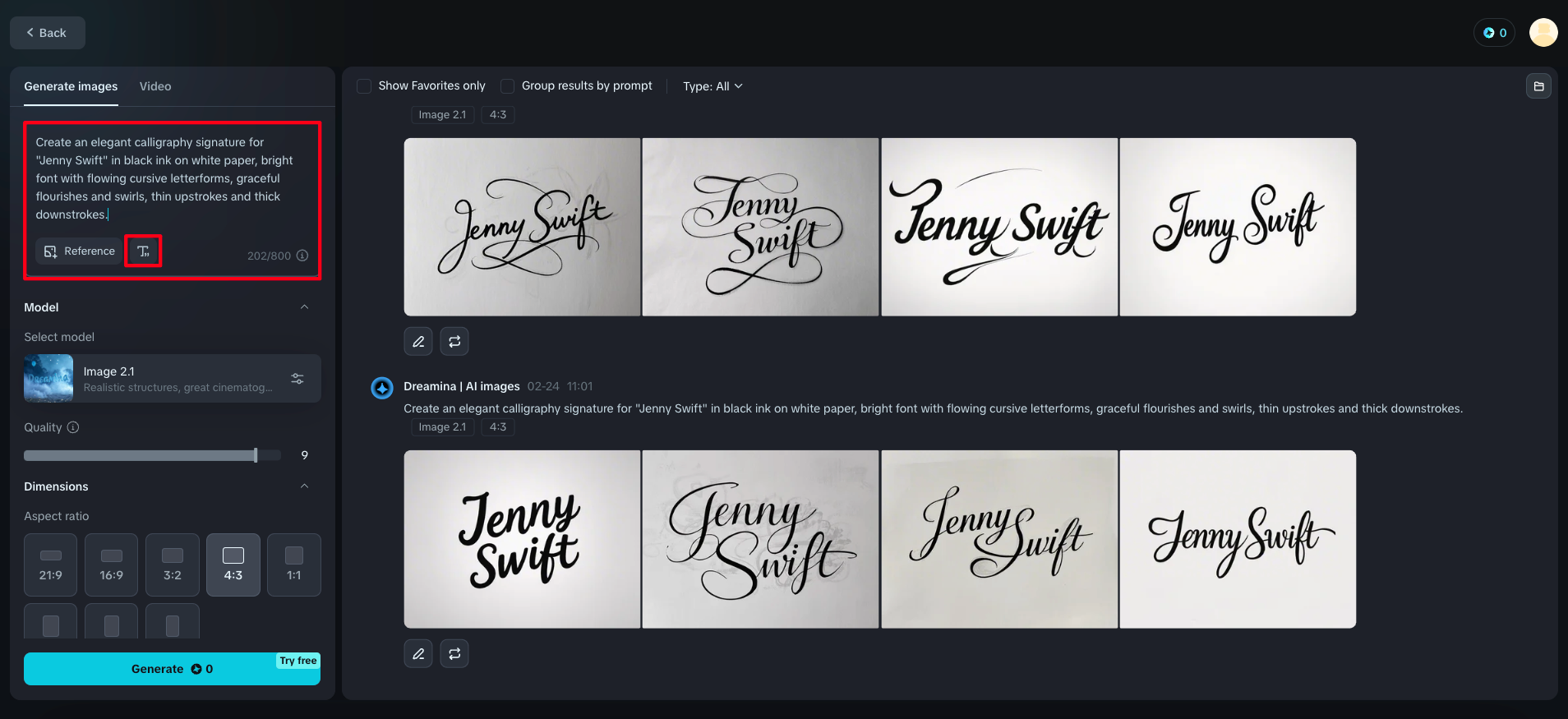Click the 4:3 tag of top results
Screen dimensions: 1568x719
(498, 115)
